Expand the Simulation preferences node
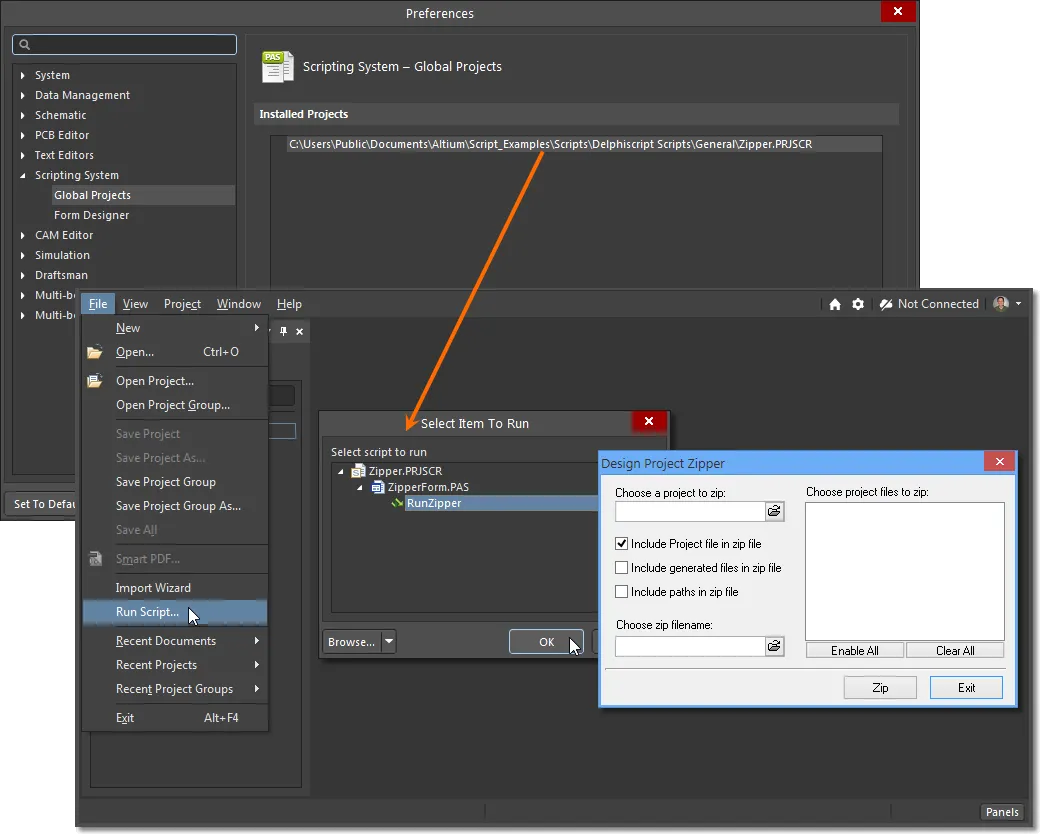The width and height of the screenshot is (1040, 834). click(x=23, y=255)
